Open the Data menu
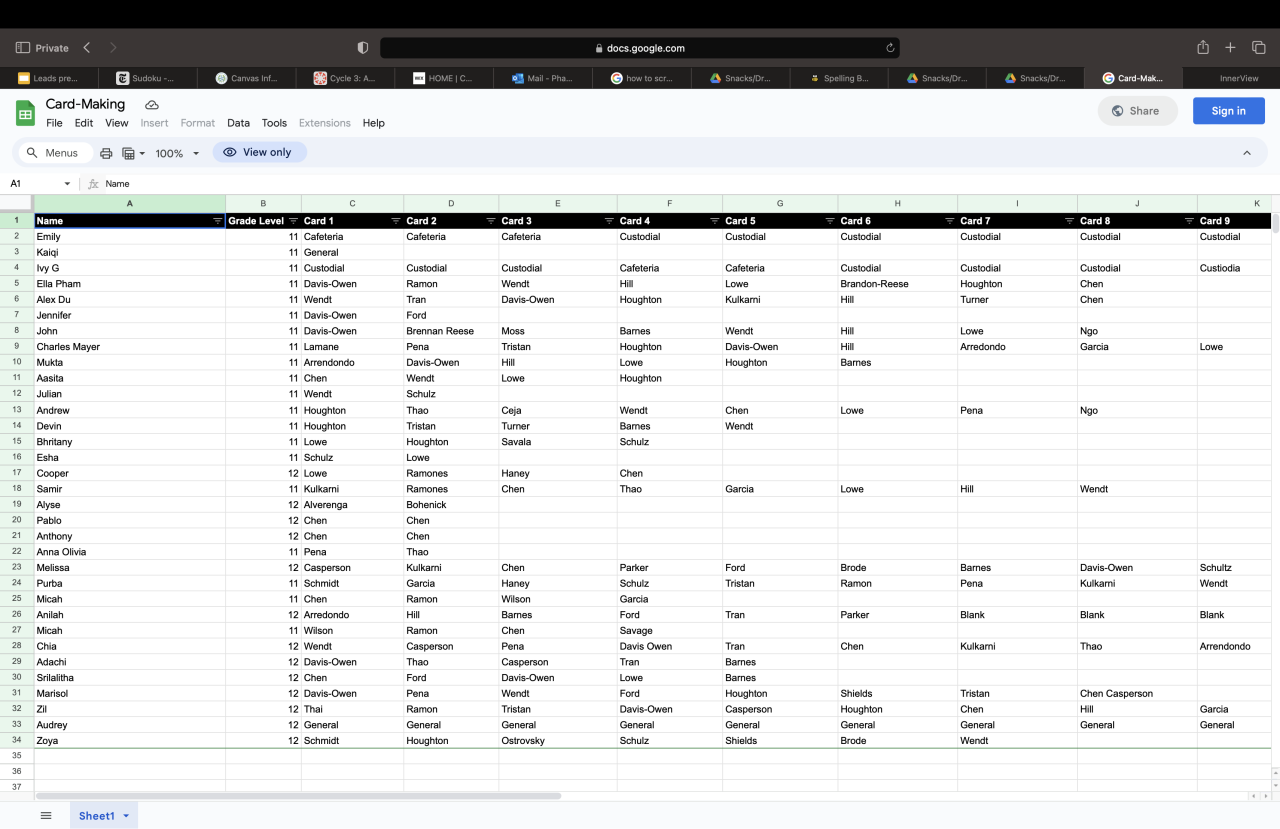This screenshot has height=829, width=1280. tap(238, 123)
